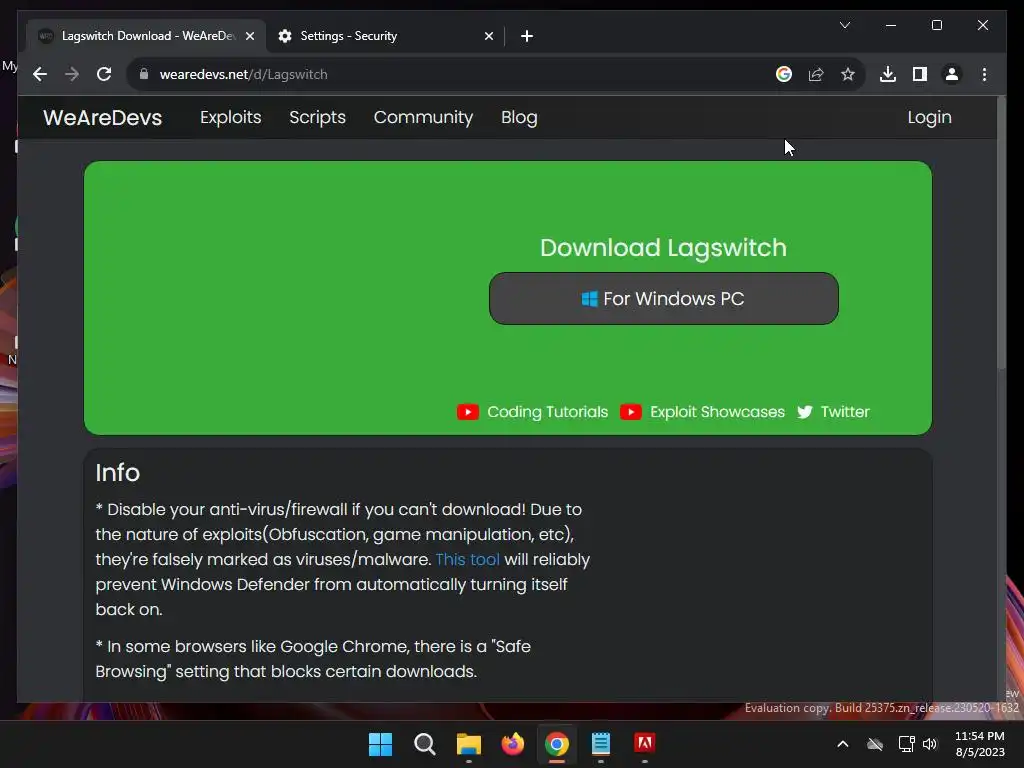The image size is (1024, 768).
Task: Bookmark this page with the star icon
Action: point(848,74)
